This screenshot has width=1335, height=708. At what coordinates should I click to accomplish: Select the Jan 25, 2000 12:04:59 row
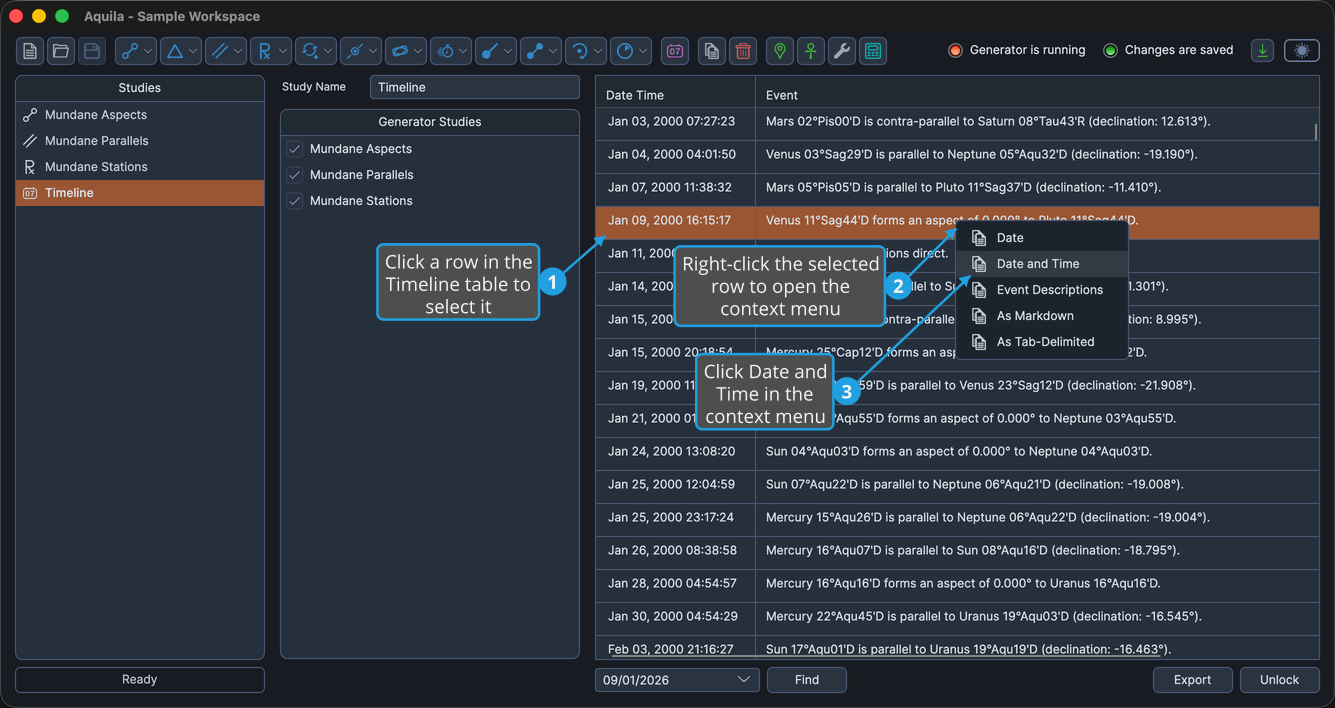tap(957, 485)
